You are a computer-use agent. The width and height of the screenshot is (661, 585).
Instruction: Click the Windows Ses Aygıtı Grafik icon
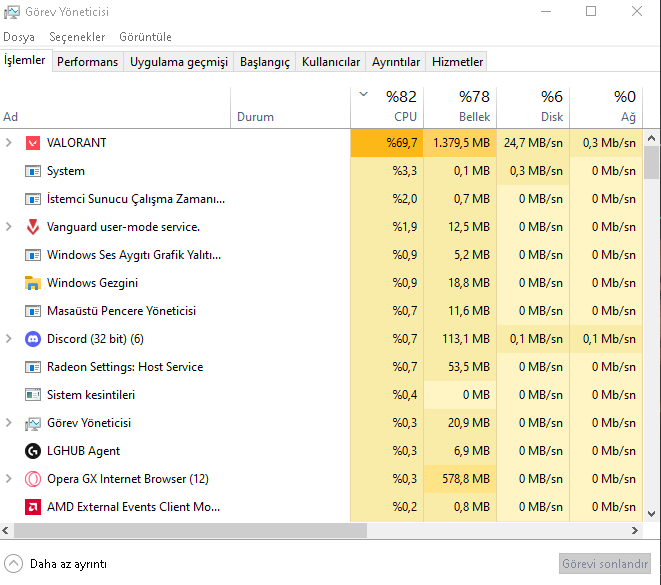33,255
